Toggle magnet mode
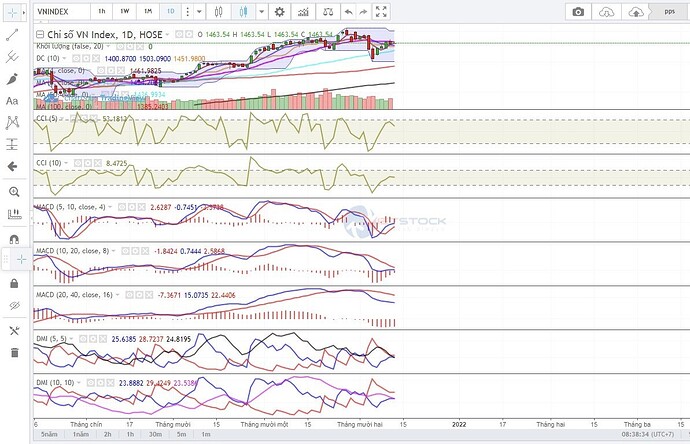The width and height of the screenshot is (690, 444). pyautogui.click(x=14, y=239)
